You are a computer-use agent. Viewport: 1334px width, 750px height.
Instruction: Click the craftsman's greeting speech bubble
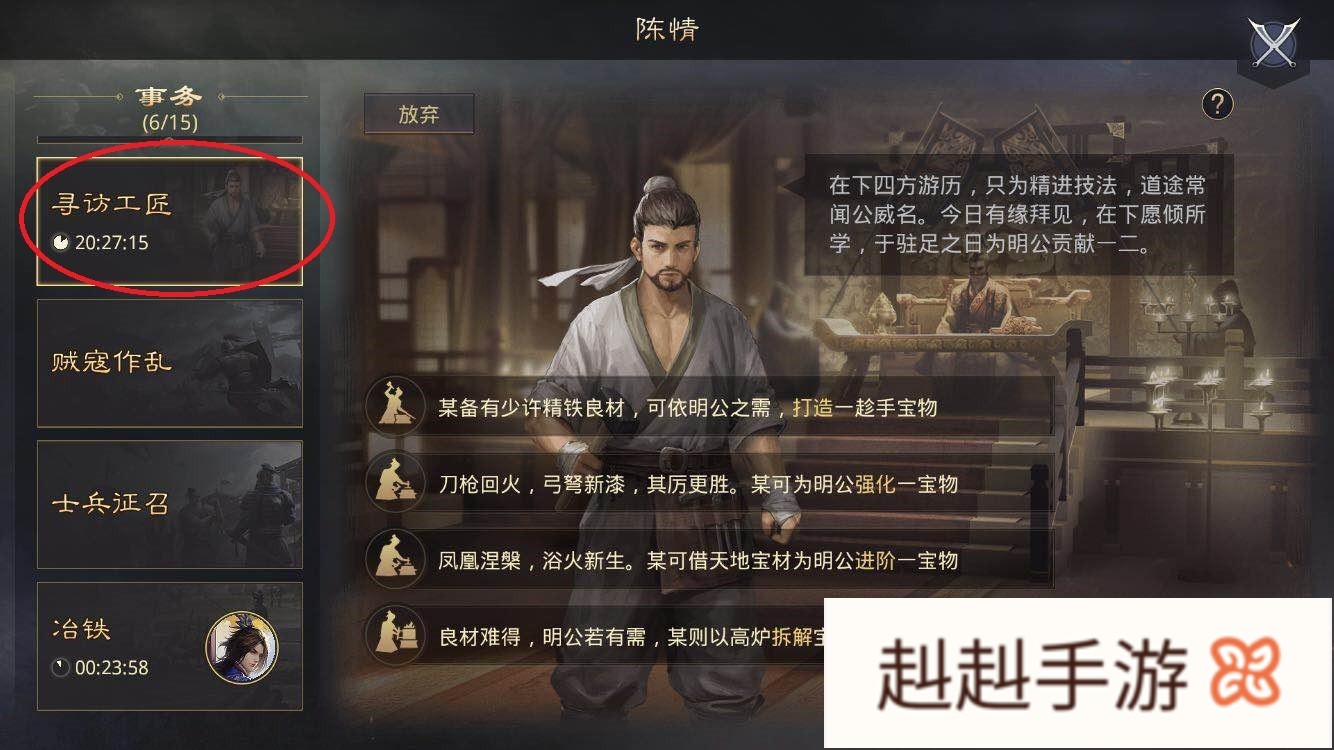(1019, 214)
